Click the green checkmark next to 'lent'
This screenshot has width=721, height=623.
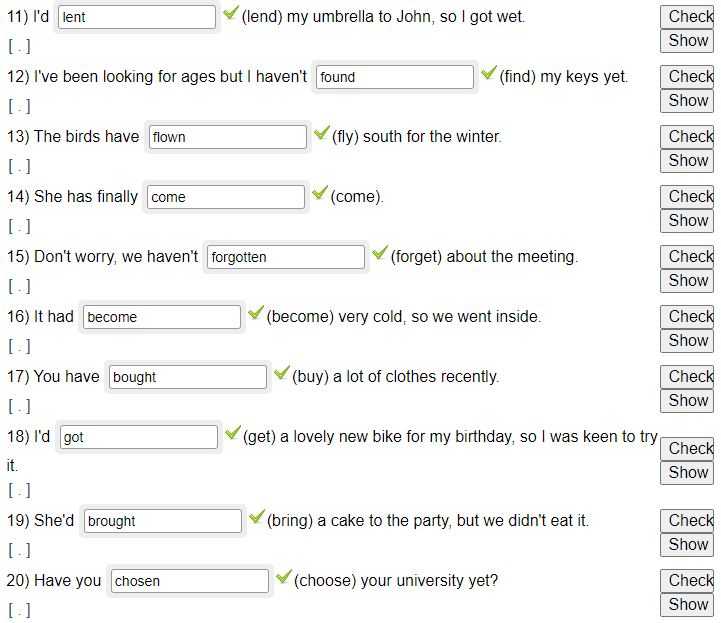(x=230, y=14)
